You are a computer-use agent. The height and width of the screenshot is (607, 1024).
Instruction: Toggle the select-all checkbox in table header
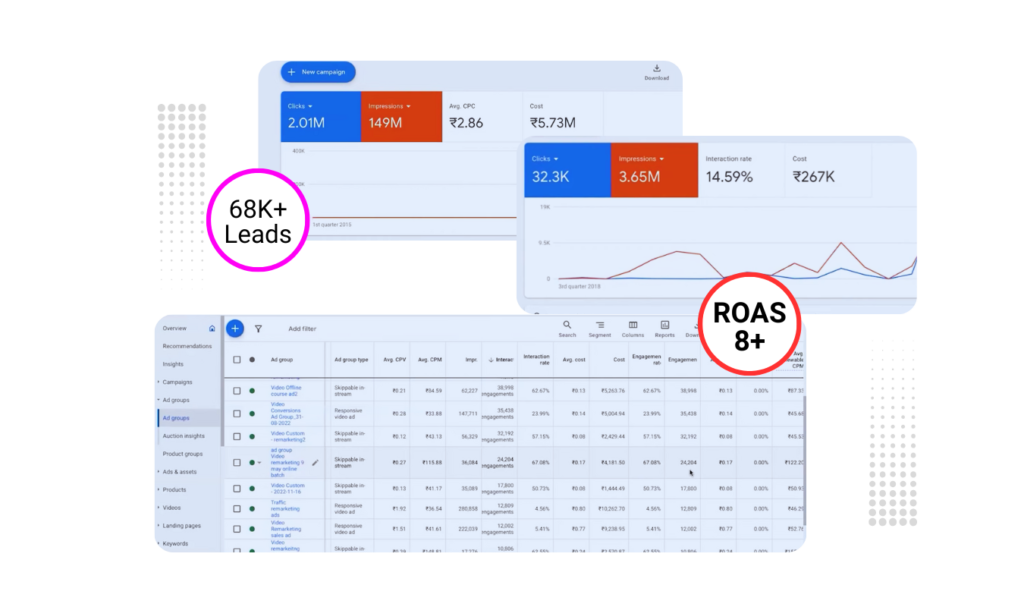(x=237, y=359)
